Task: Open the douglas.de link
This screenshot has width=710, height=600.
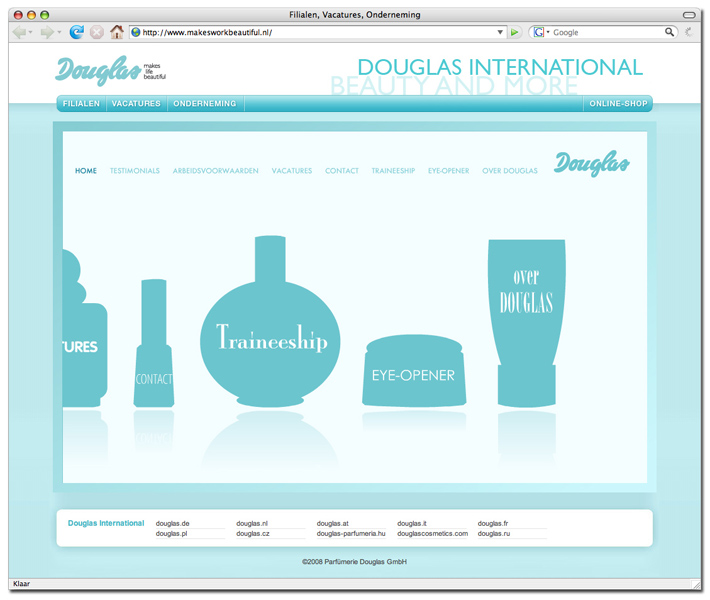Action: click(173, 523)
